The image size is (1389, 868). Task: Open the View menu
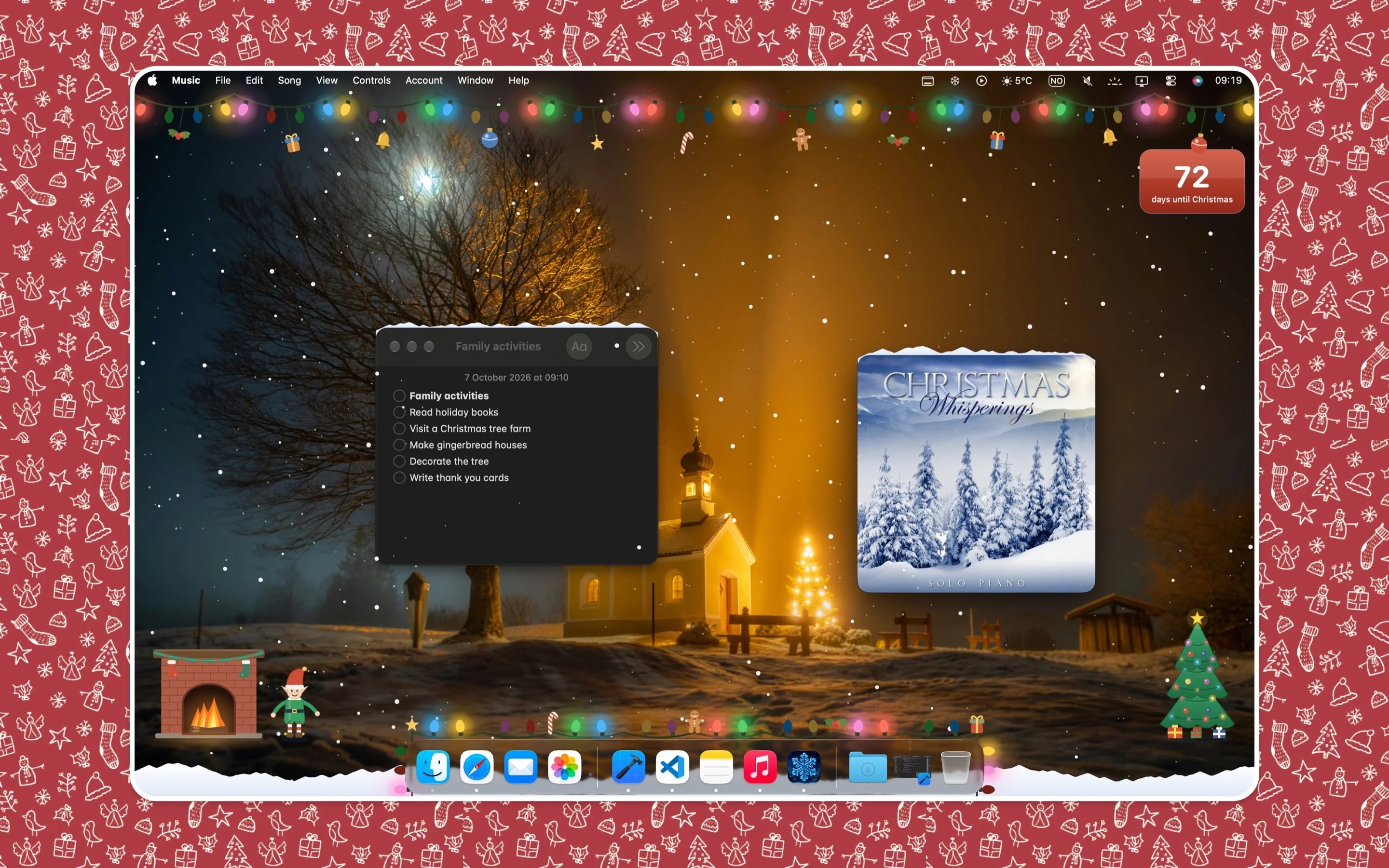pos(327,81)
